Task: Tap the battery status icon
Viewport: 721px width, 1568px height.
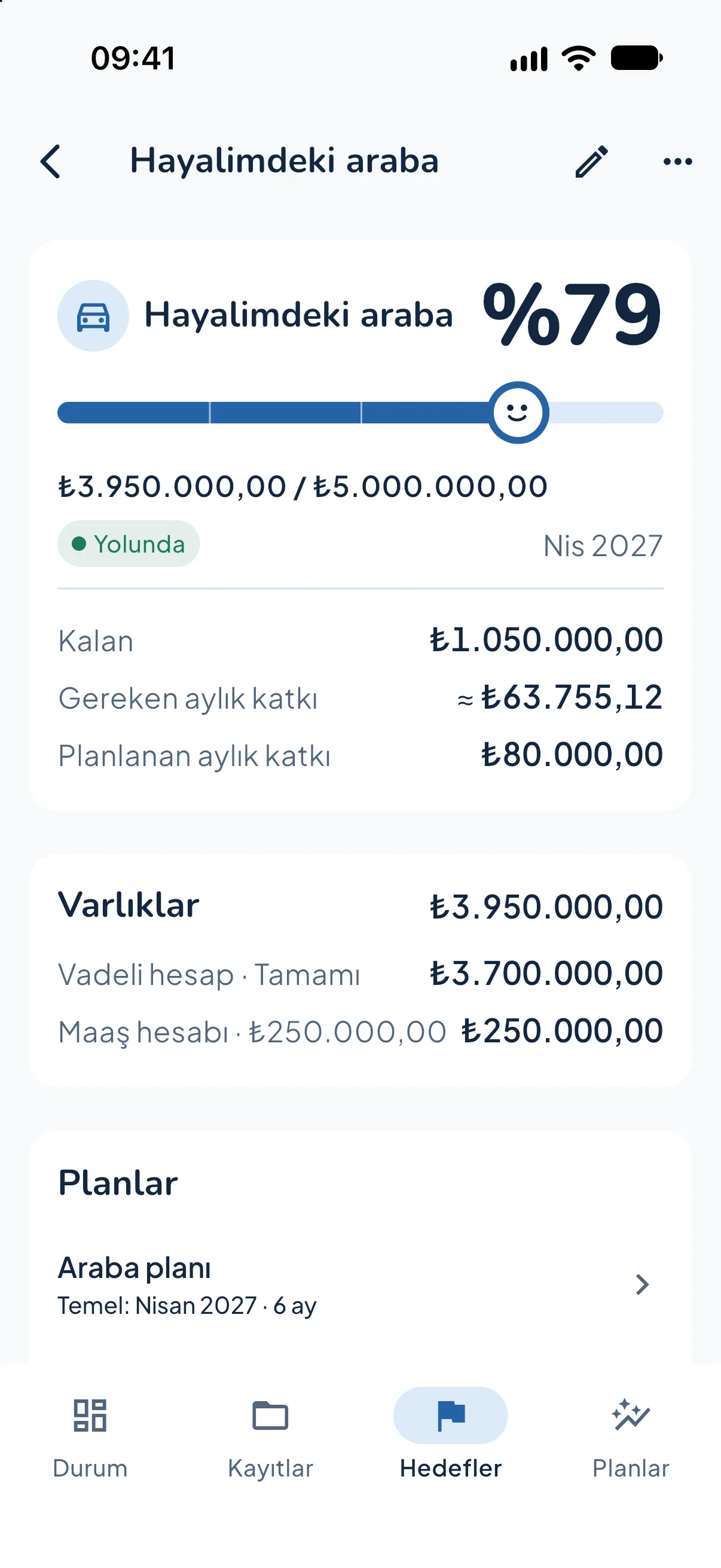Action: 637,59
